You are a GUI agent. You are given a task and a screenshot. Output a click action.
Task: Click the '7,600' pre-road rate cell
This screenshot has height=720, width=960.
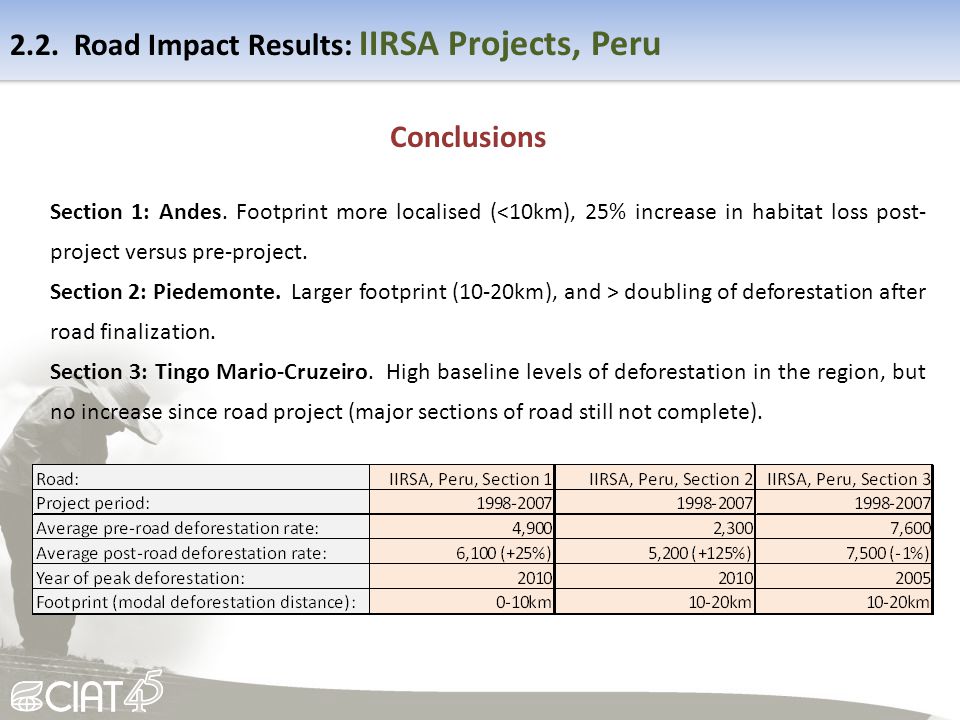844,527
